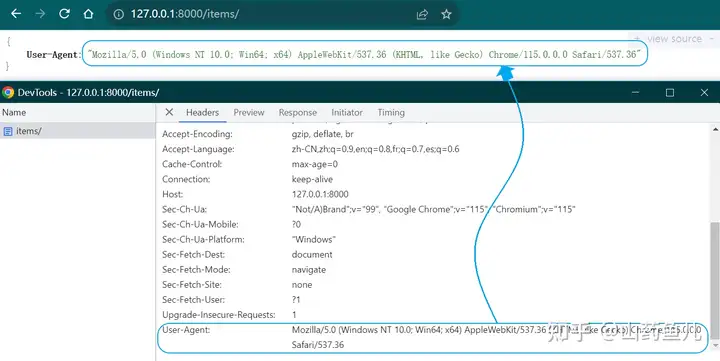The width and height of the screenshot is (720, 361).
Task: Click the Sec-Fetch-Mode header name
Action: point(196,270)
